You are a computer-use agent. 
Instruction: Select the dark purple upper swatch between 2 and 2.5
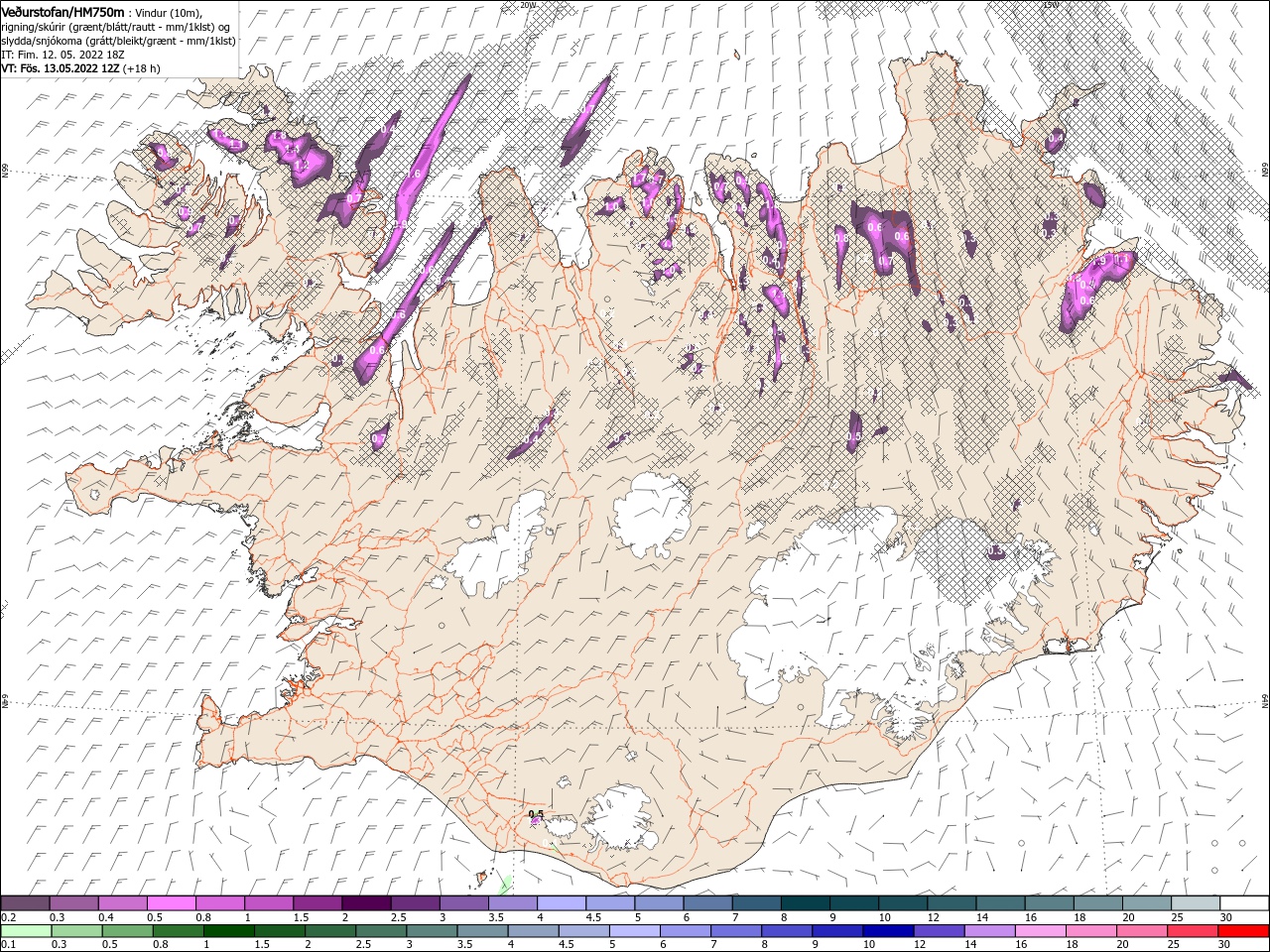tap(366, 903)
